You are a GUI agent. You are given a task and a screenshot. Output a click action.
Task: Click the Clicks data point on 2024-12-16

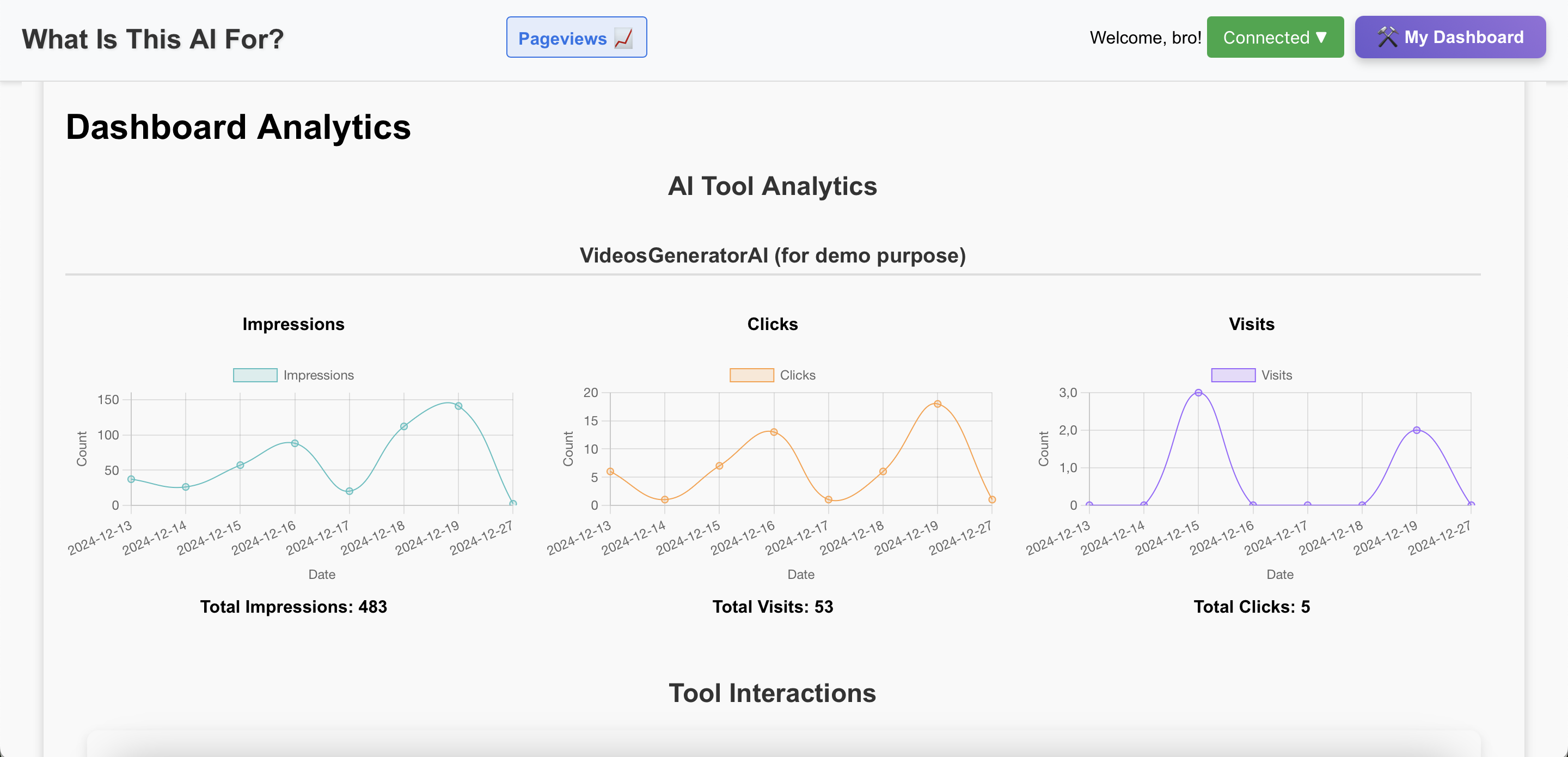[x=774, y=432]
